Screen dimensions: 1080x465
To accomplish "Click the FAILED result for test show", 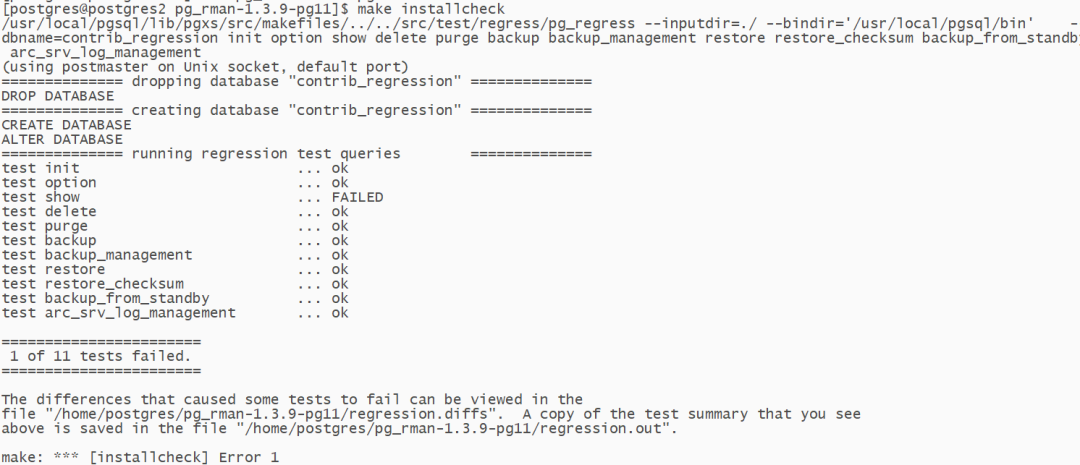I will pos(357,197).
